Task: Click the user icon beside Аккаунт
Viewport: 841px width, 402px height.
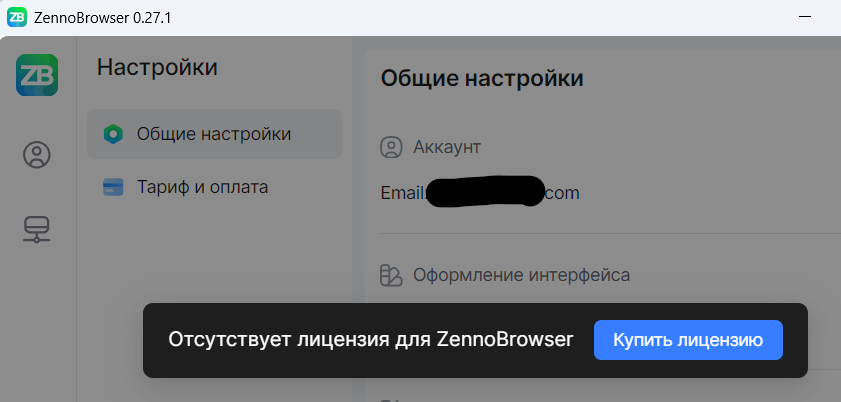Action: click(x=391, y=147)
